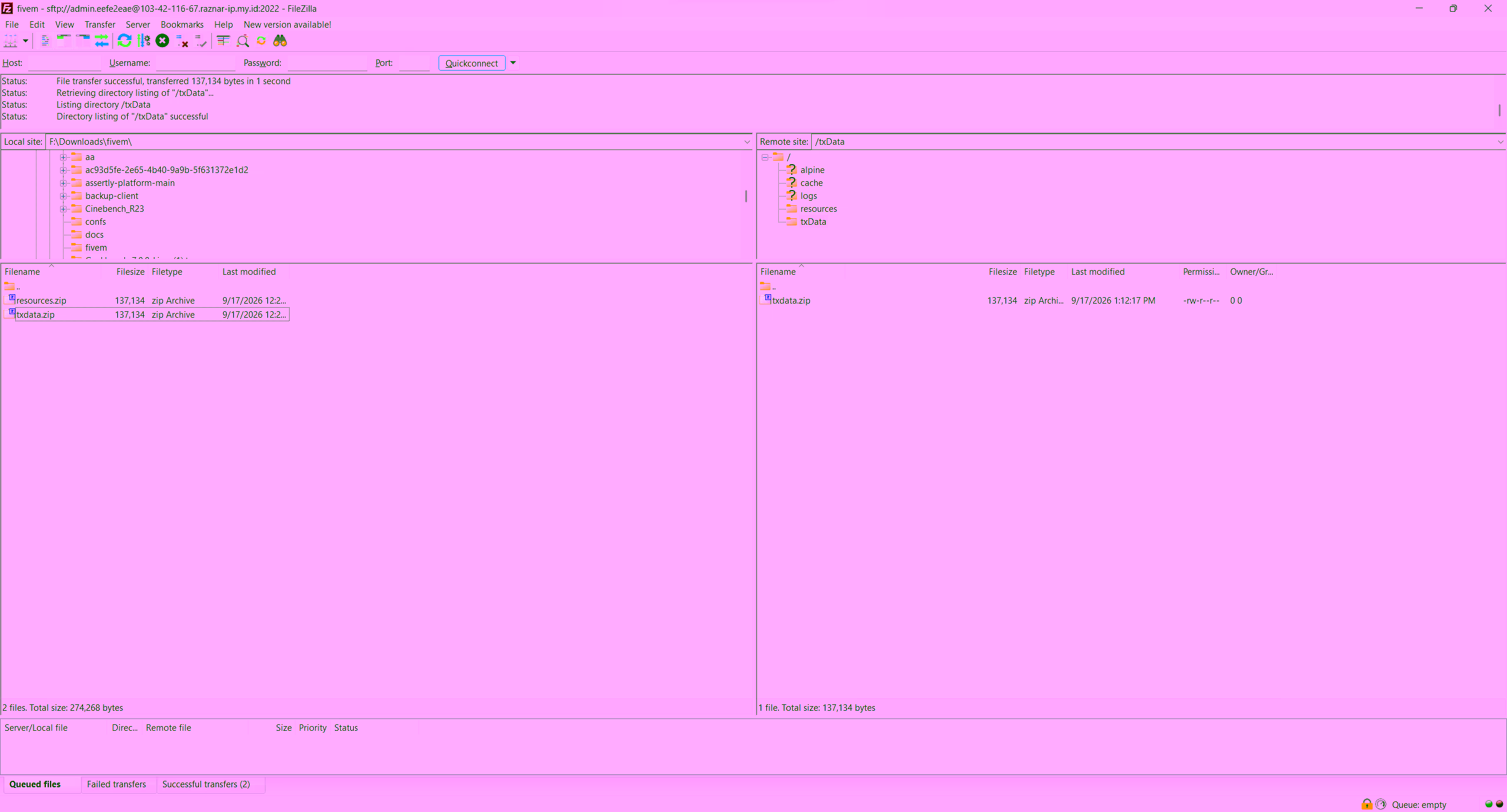Expand the backup-client folder
The height and width of the screenshot is (812, 1507).
63,196
